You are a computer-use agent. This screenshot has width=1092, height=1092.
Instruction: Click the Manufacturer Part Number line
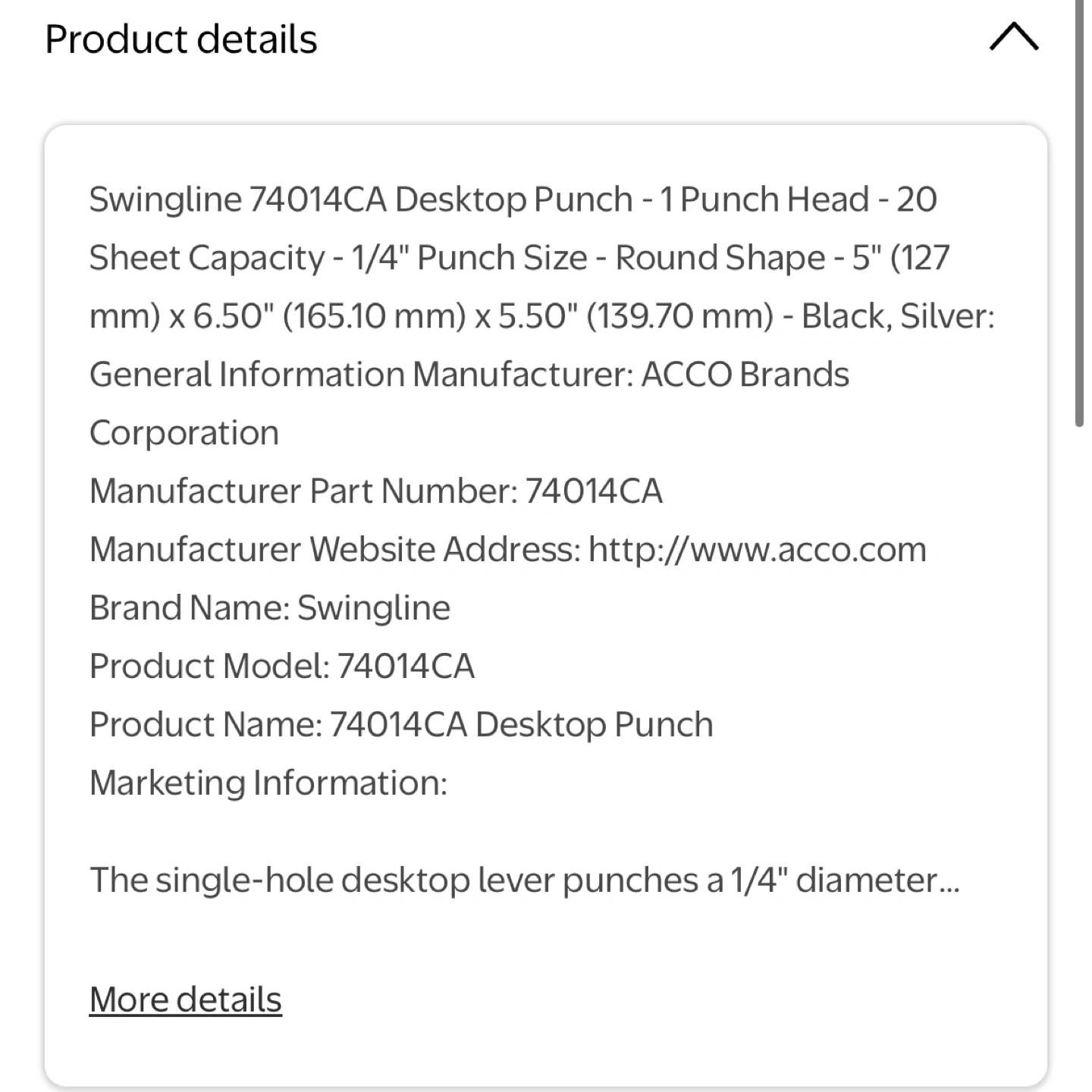point(375,491)
